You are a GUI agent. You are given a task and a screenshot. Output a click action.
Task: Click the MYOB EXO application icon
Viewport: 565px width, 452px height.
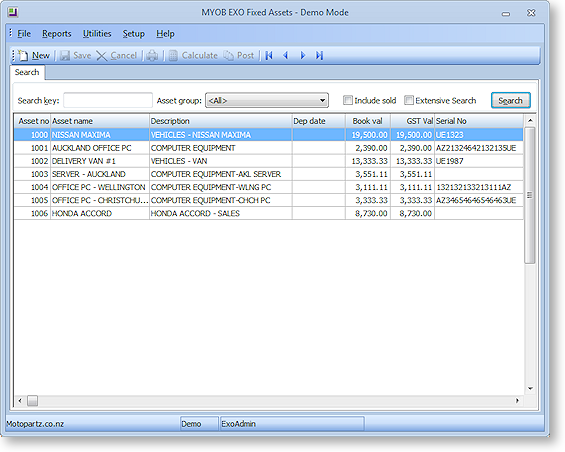click(x=13, y=12)
